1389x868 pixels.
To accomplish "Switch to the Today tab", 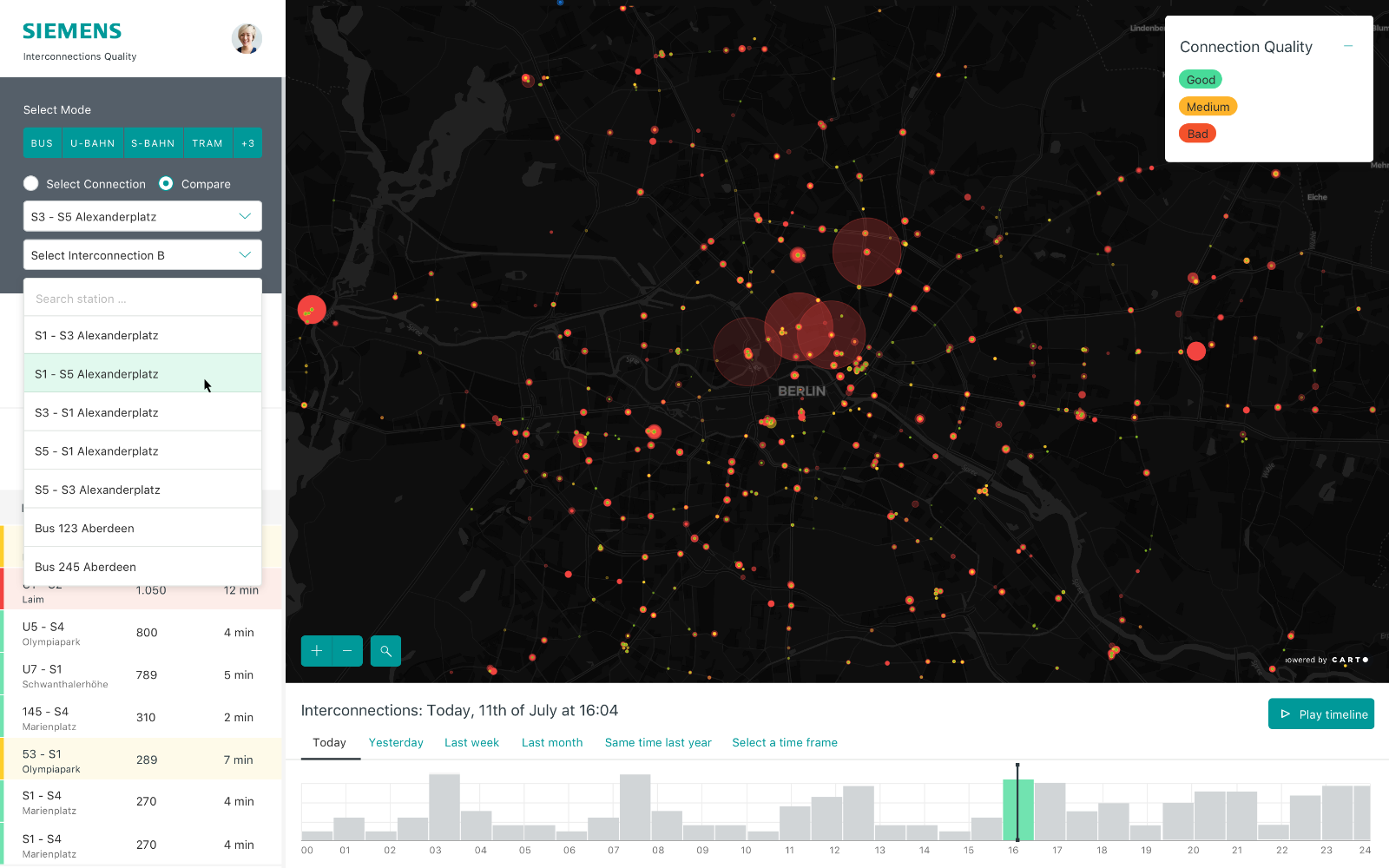I will pyautogui.click(x=329, y=743).
